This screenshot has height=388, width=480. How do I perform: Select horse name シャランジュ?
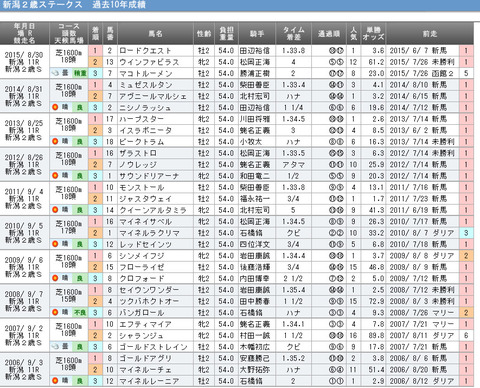[141, 335]
